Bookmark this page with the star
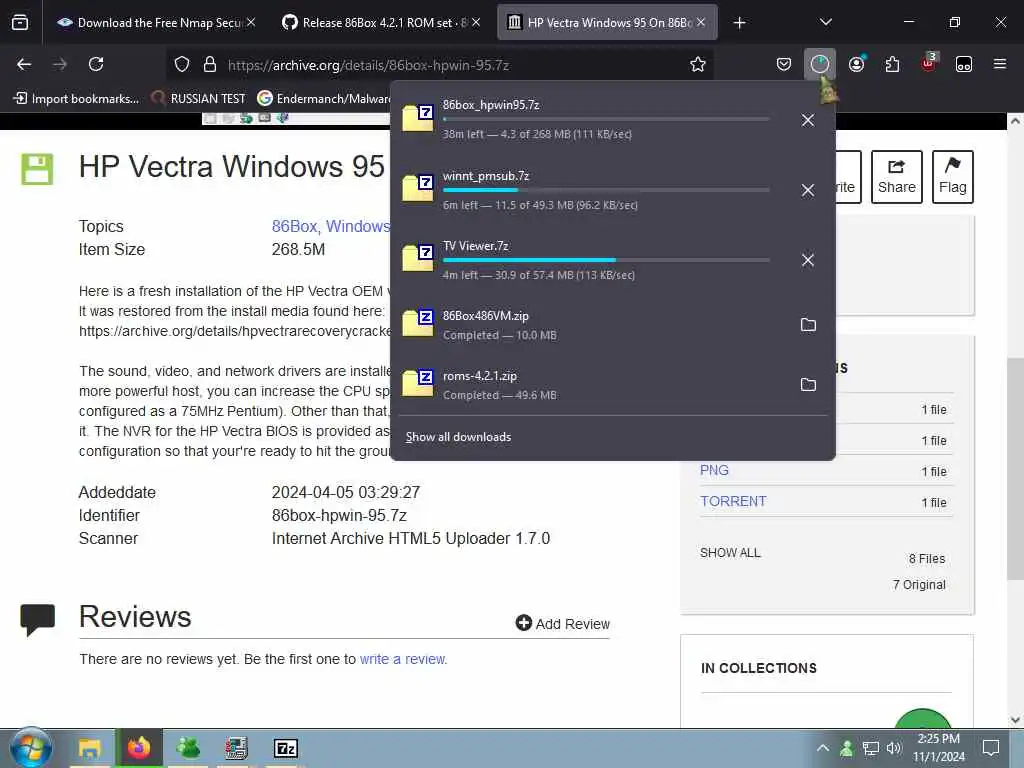The width and height of the screenshot is (1024, 768). pos(697,64)
